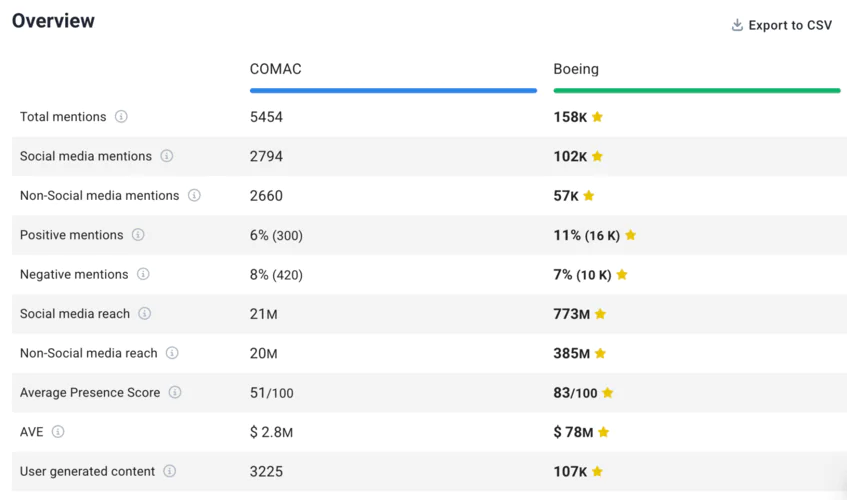This screenshot has height=500, width=847.
Task: Click the green Boeing color bar
Action: coord(697,91)
